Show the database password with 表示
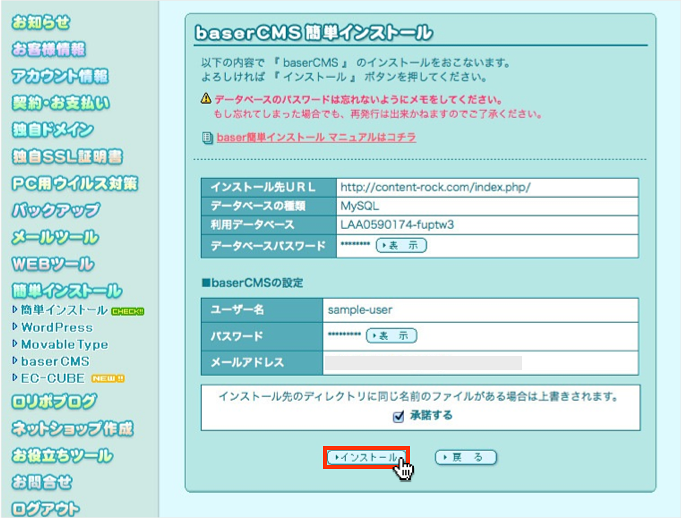The height and width of the screenshot is (518, 681). point(401,245)
